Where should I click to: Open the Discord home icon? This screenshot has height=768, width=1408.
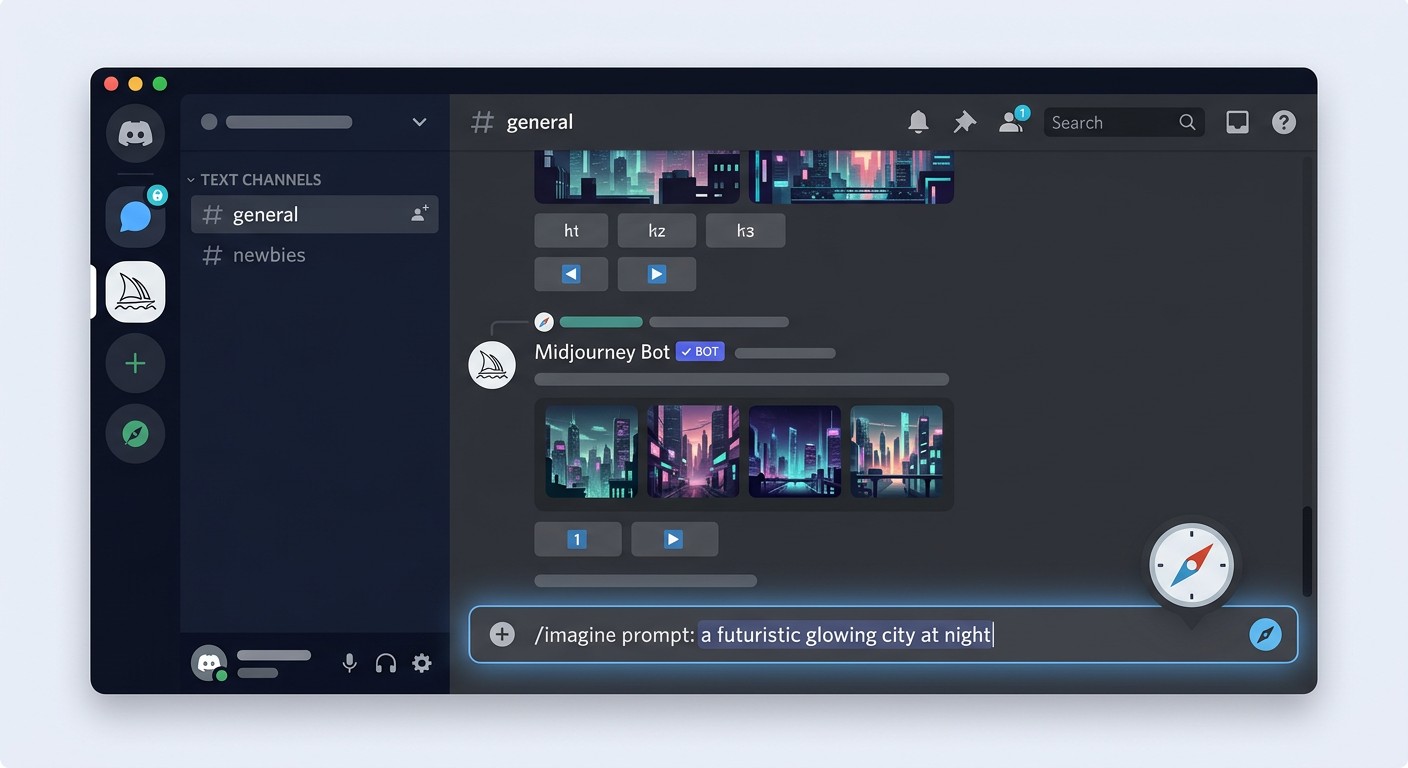[x=135, y=133]
